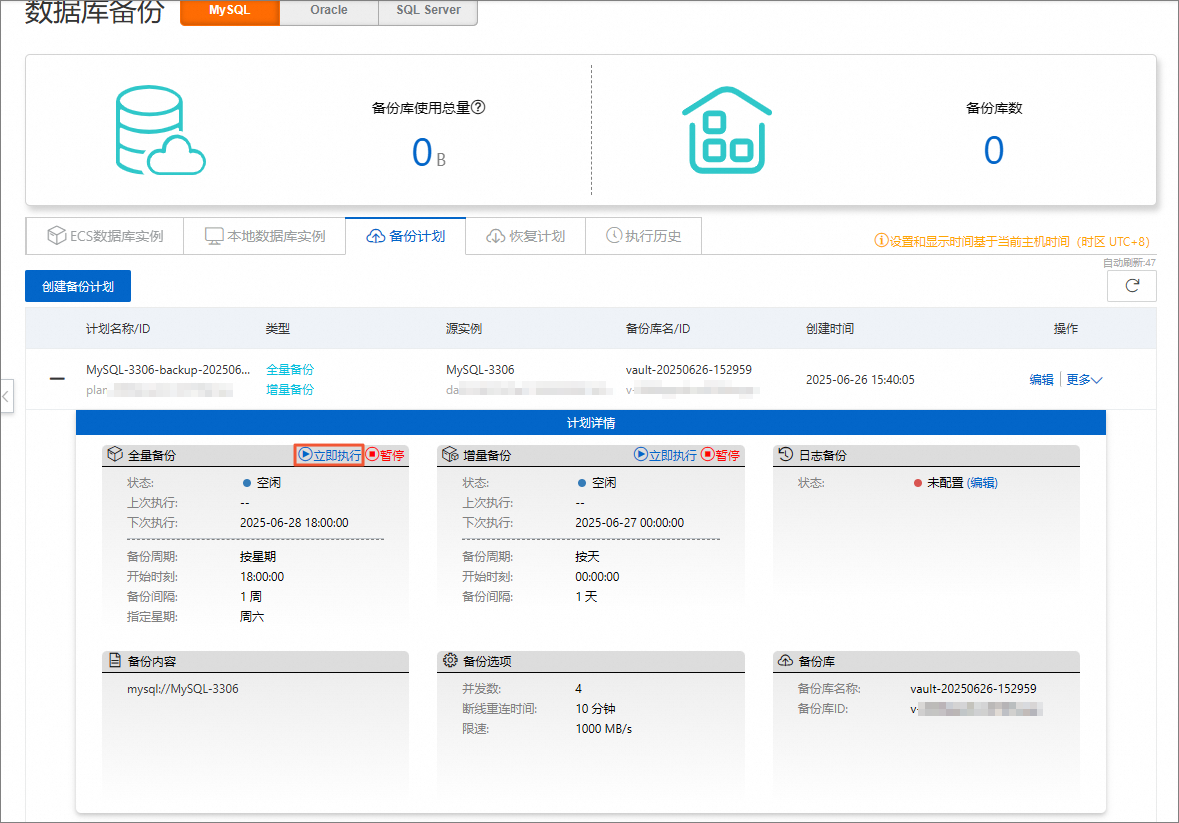
Task: Click the 按天 backup cycle value
Action: click(587, 556)
